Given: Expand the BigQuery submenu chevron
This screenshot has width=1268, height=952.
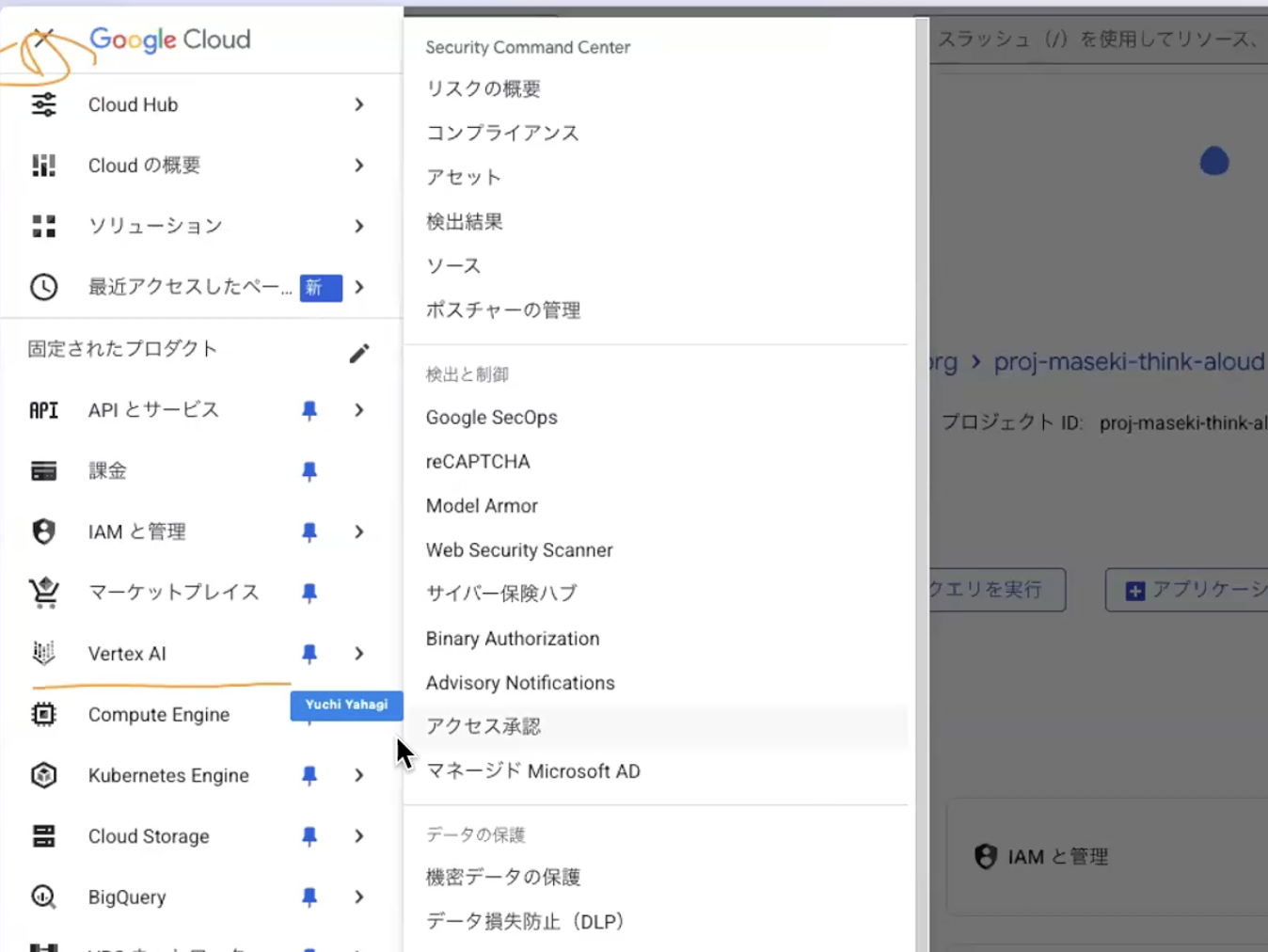Looking at the screenshot, I should 358,896.
